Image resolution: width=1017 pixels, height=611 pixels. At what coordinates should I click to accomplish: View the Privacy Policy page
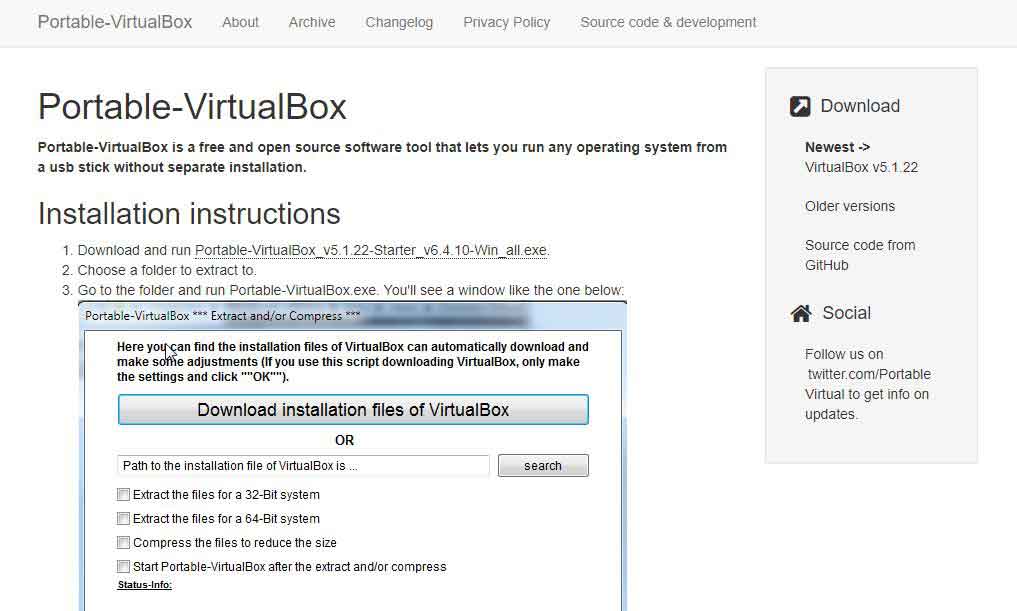506,21
